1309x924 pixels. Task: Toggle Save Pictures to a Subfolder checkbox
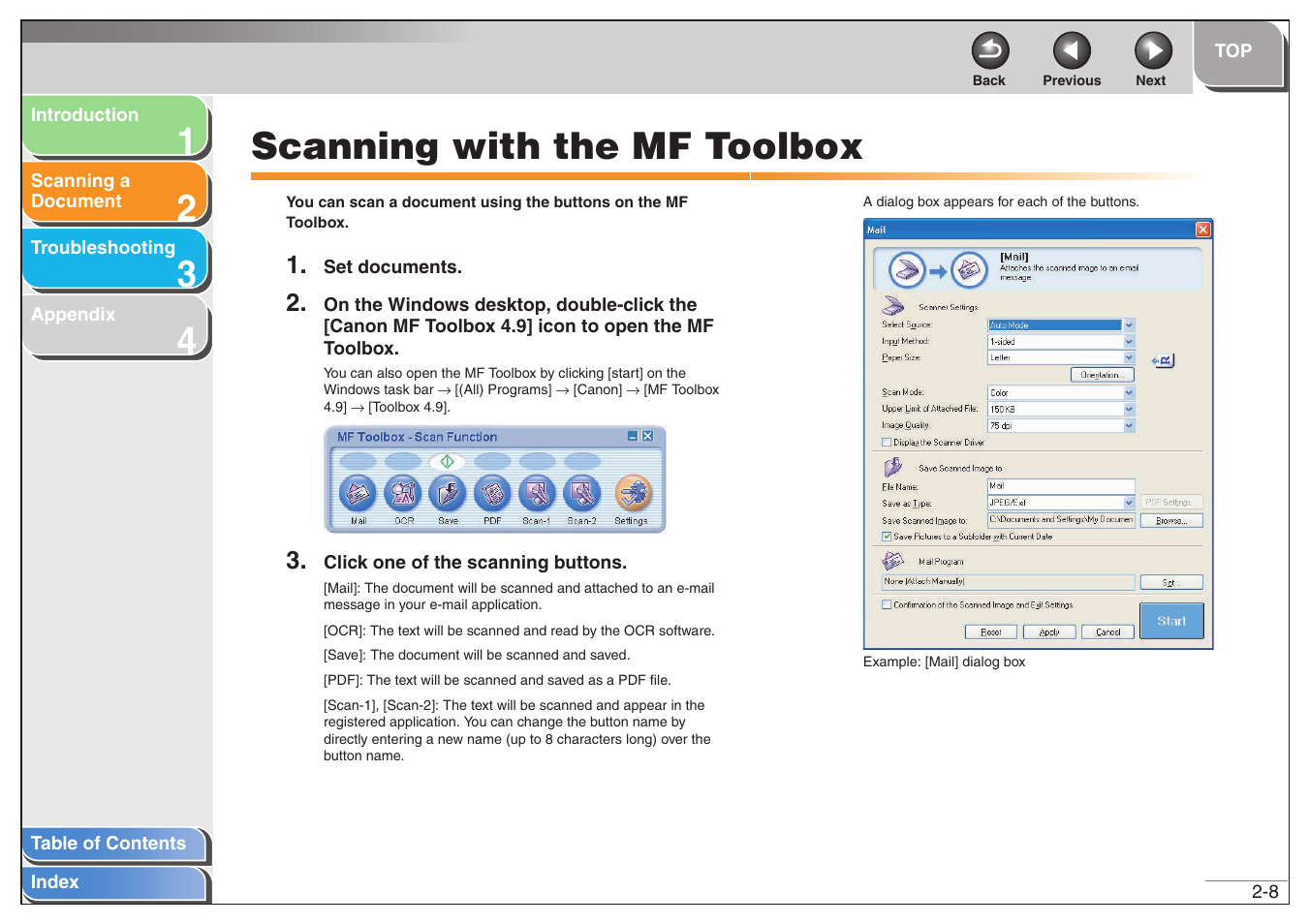tap(887, 536)
